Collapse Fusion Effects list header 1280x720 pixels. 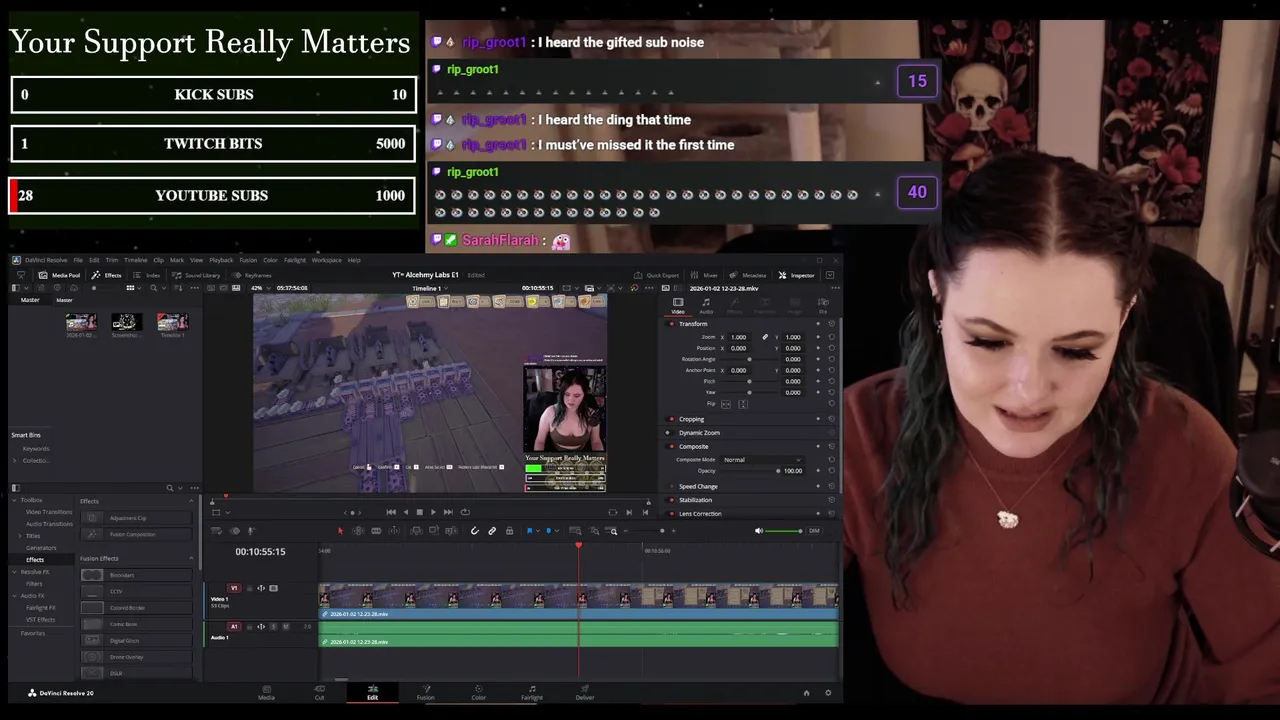(x=191, y=558)
